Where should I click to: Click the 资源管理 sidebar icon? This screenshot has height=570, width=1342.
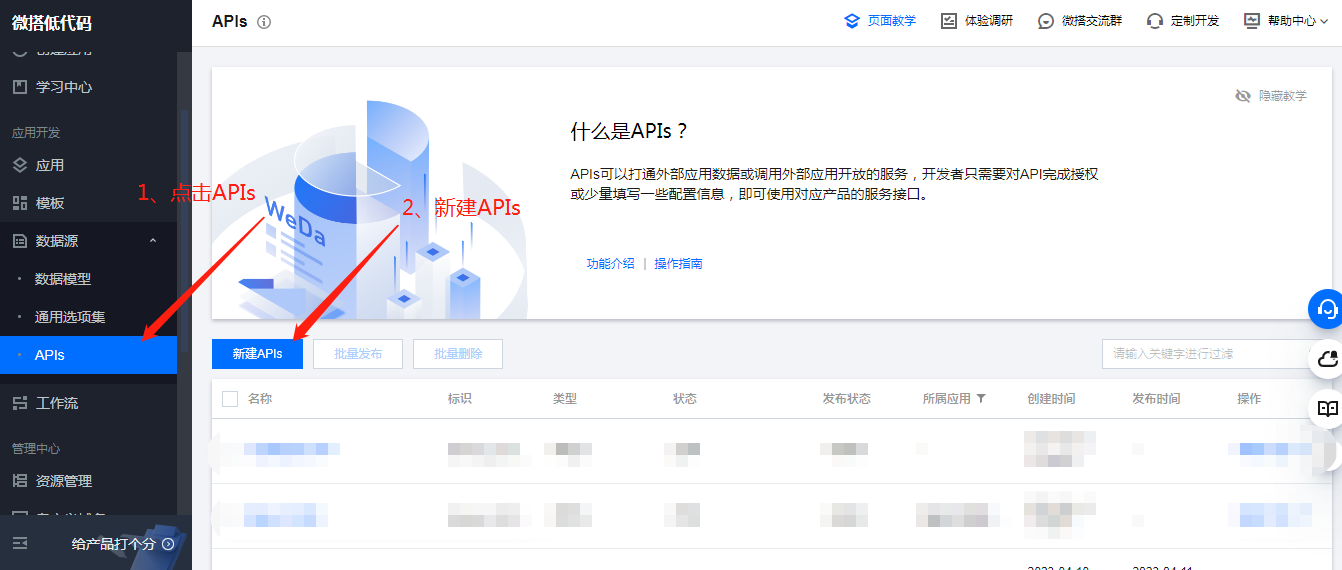20,481
